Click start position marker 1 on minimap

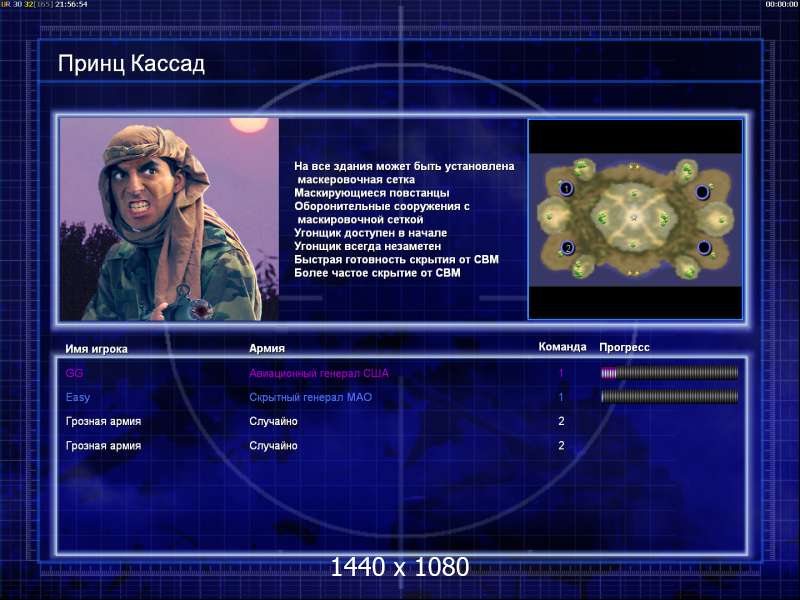coord(566,188)
